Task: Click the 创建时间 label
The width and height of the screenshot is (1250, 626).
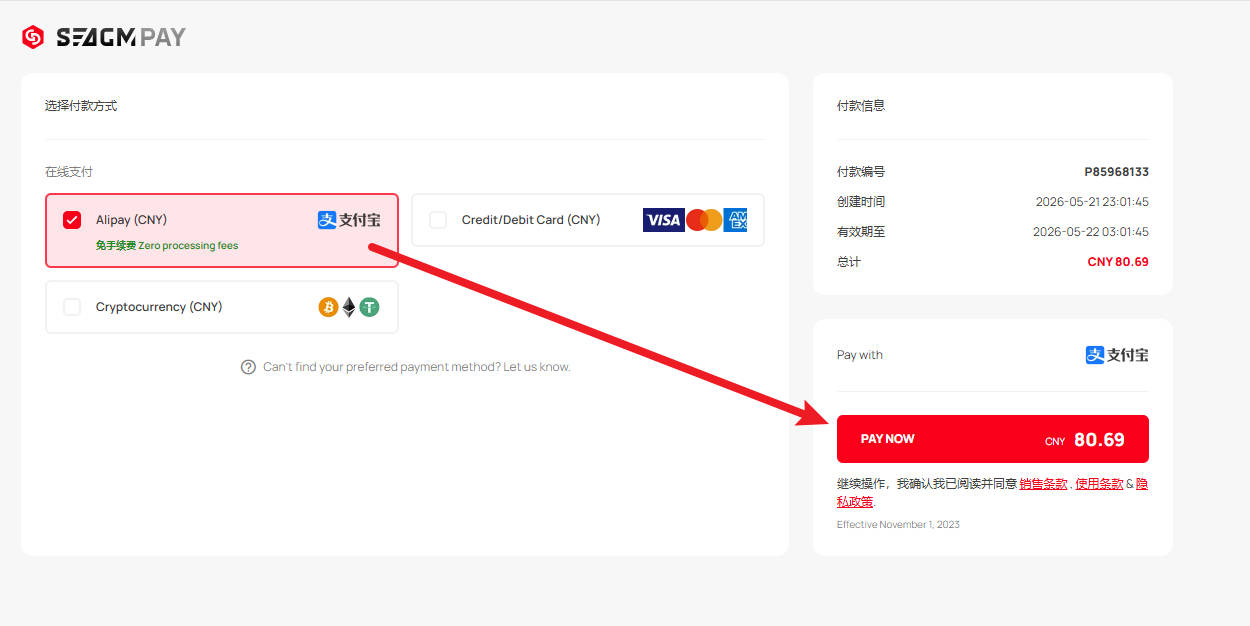Action: pyautogui.click(x=861, y=202)
